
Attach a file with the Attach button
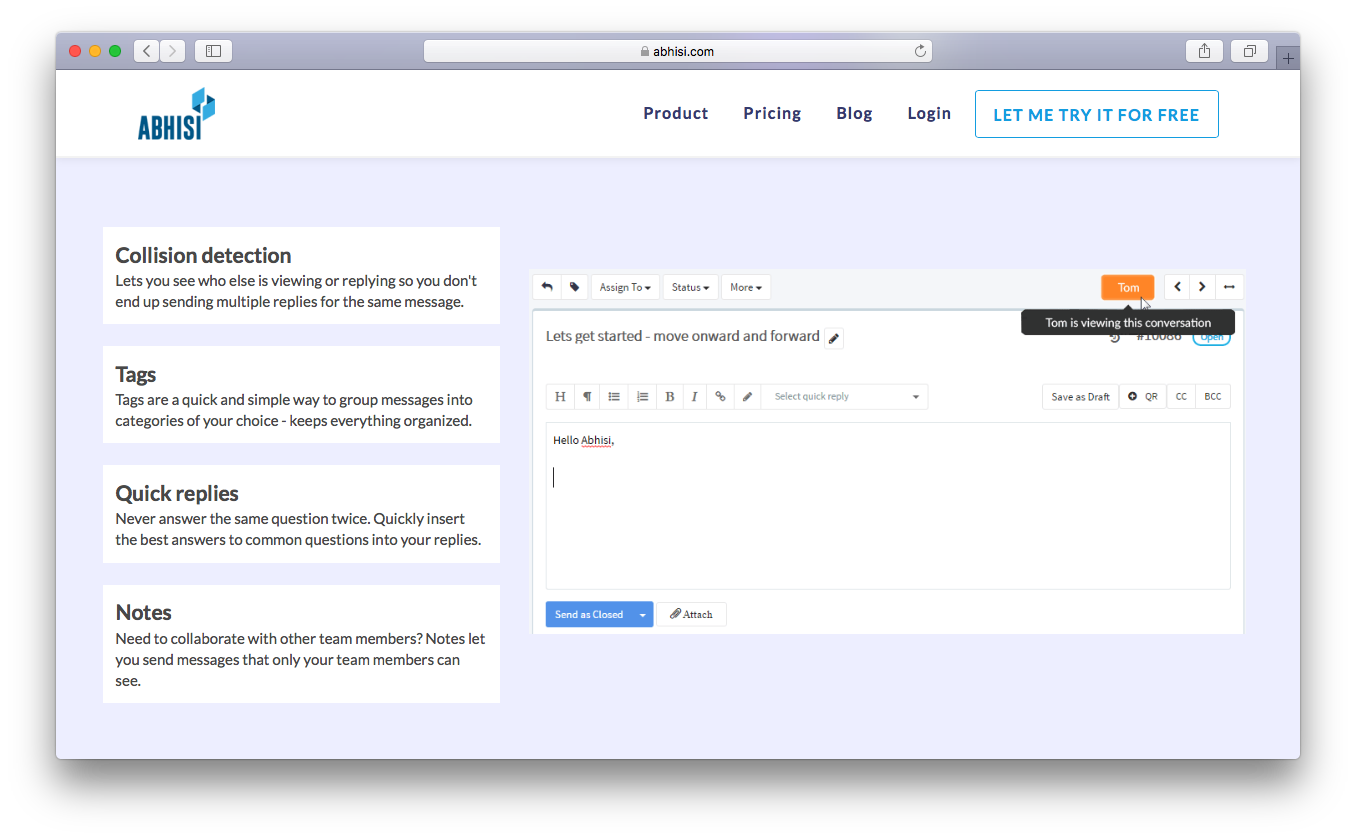(691, 614)
